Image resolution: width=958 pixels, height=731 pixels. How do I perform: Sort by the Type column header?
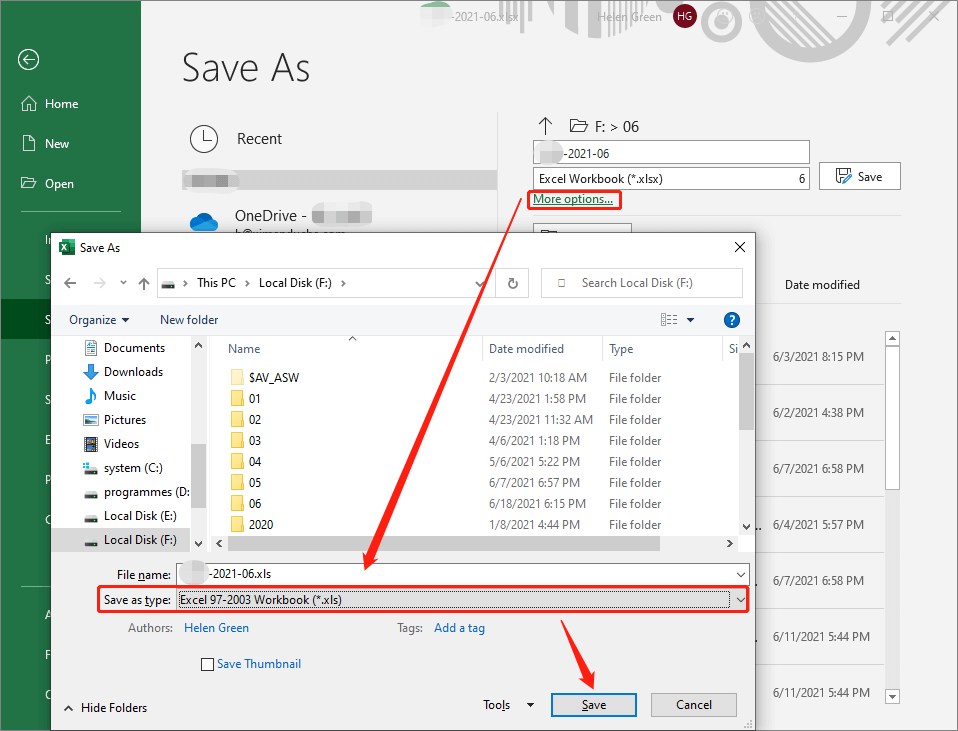pos(621,349)
